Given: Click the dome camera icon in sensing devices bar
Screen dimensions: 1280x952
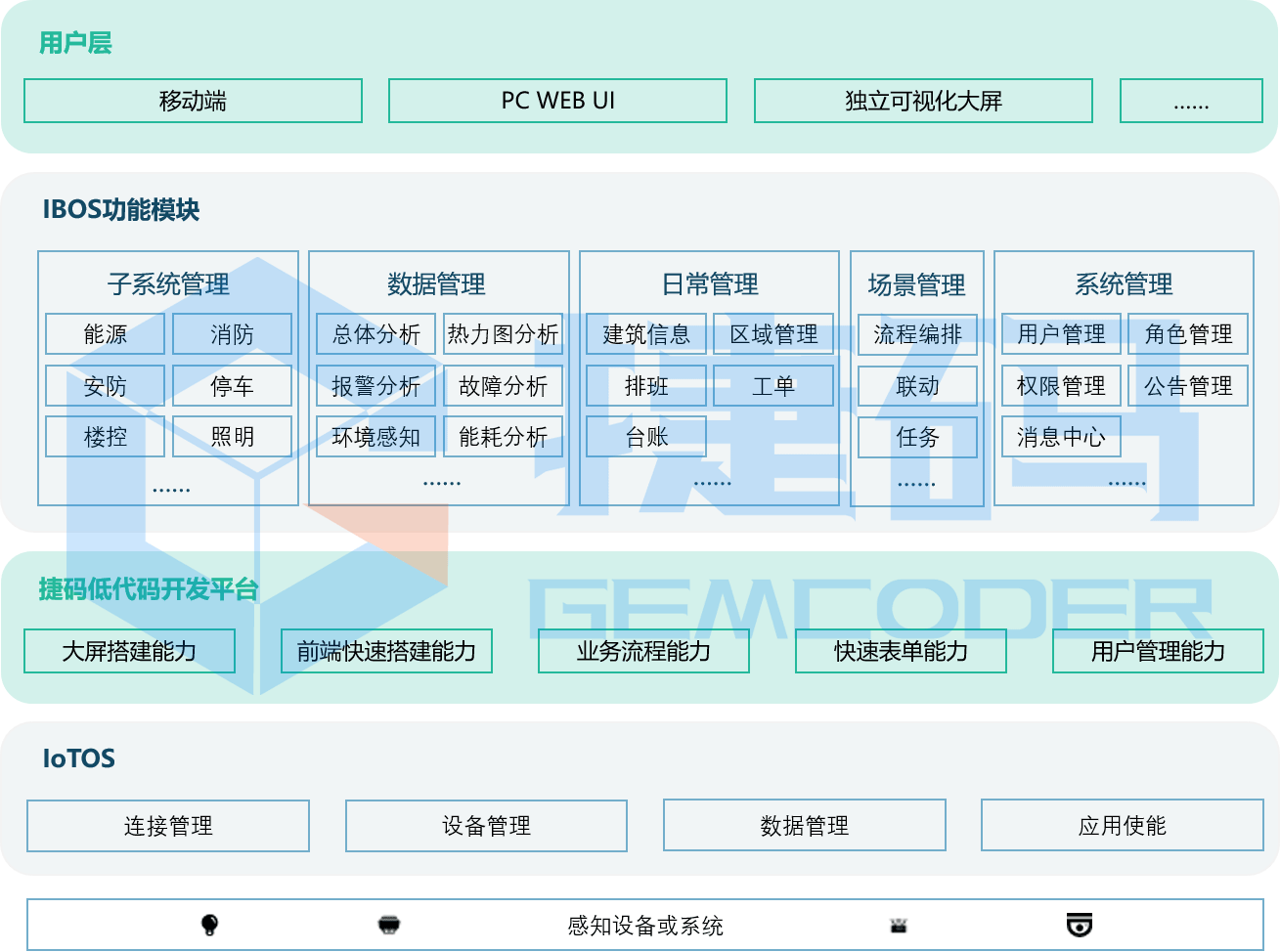Looking at the screenshot, I should (x=1080, y=925).
